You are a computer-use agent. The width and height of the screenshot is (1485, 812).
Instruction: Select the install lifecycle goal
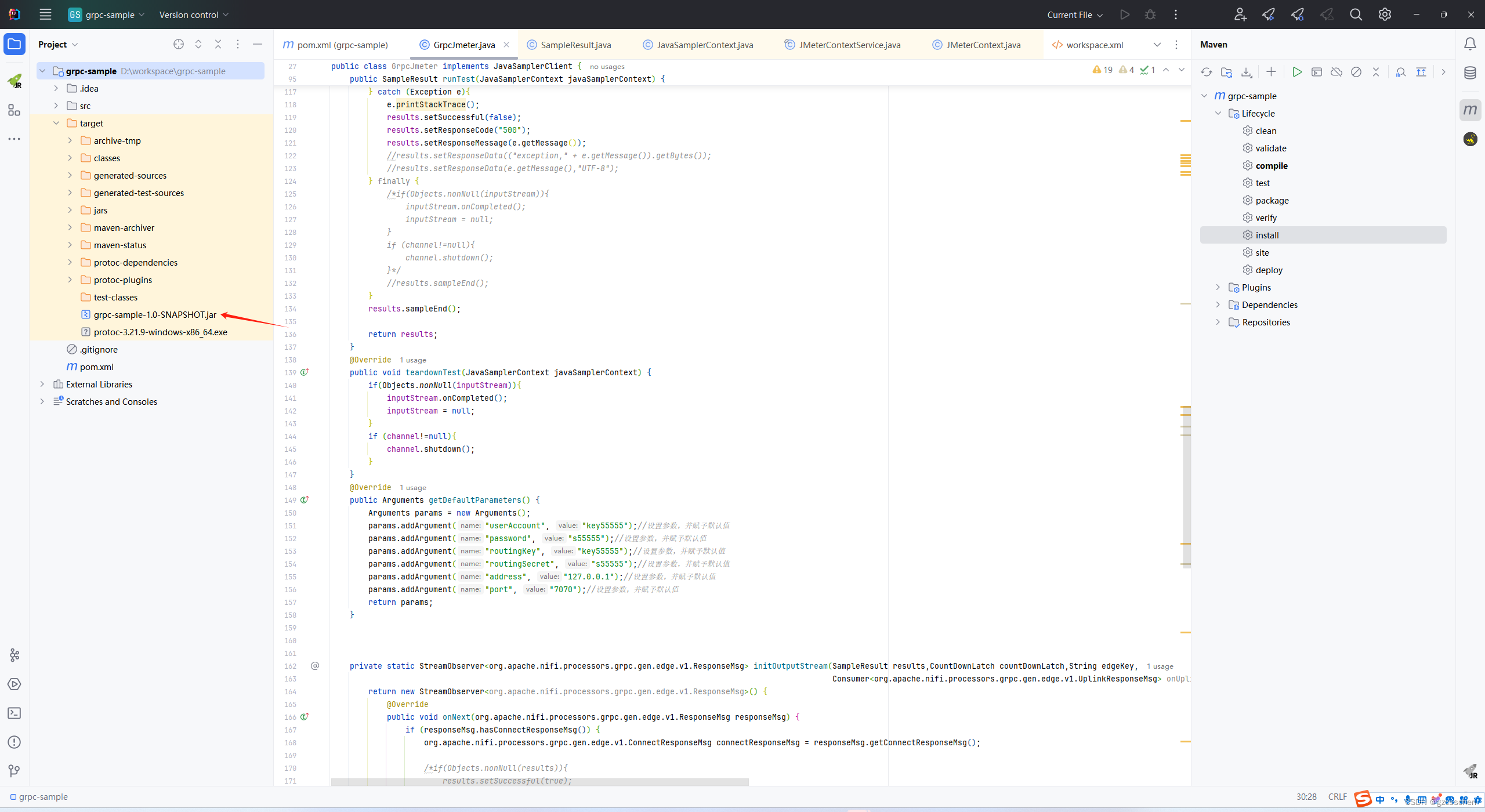tap(1267, 235)
